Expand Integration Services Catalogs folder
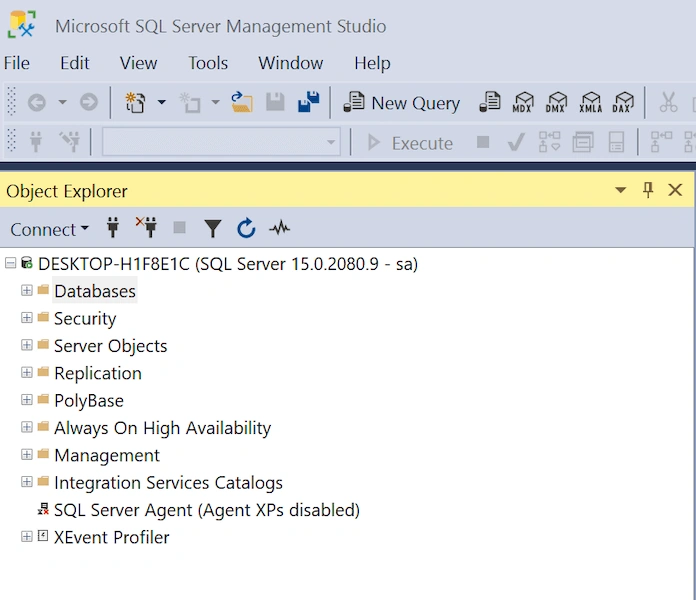 click(27, 482)
